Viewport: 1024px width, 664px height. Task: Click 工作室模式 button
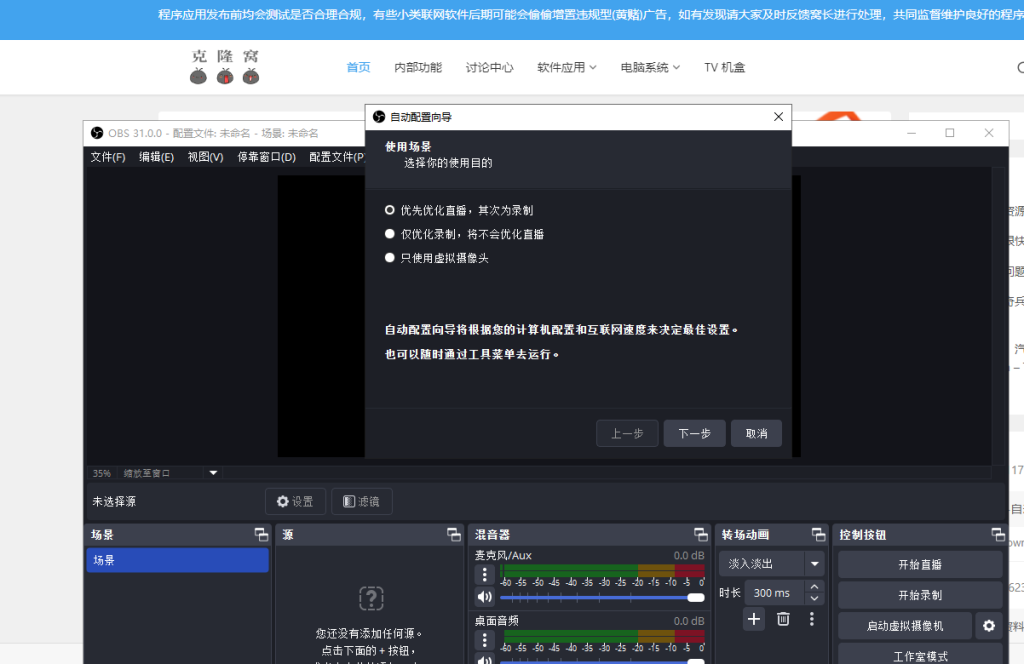click(x=920, y=655)
